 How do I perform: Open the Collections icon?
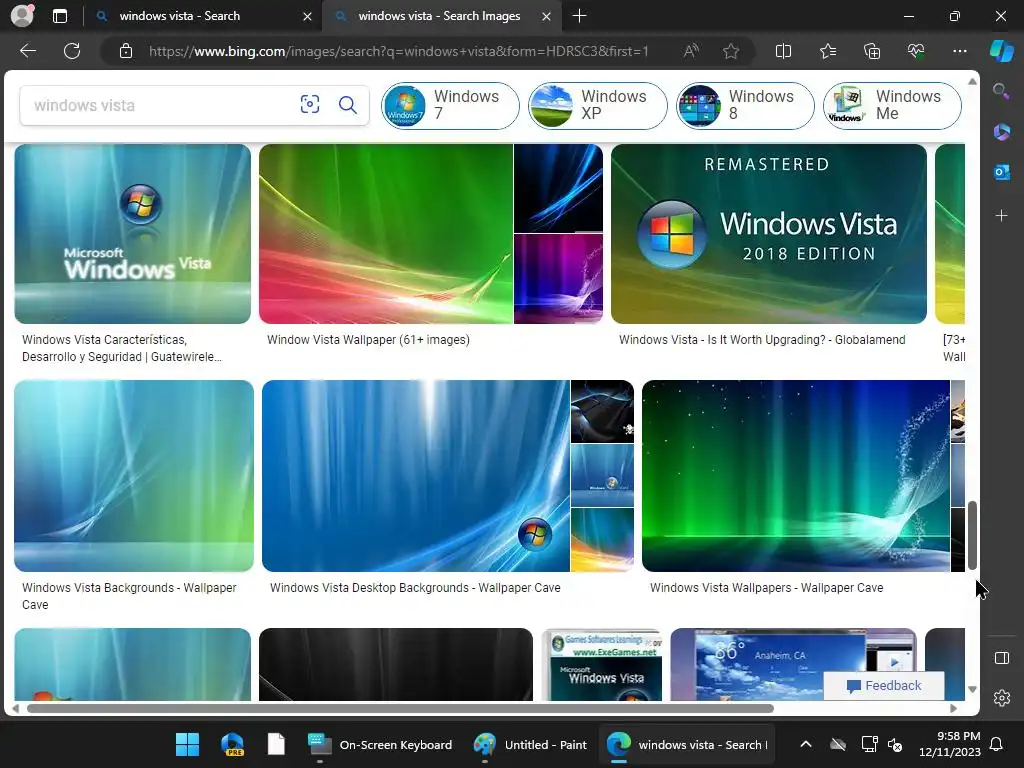[x=872, y=51]
